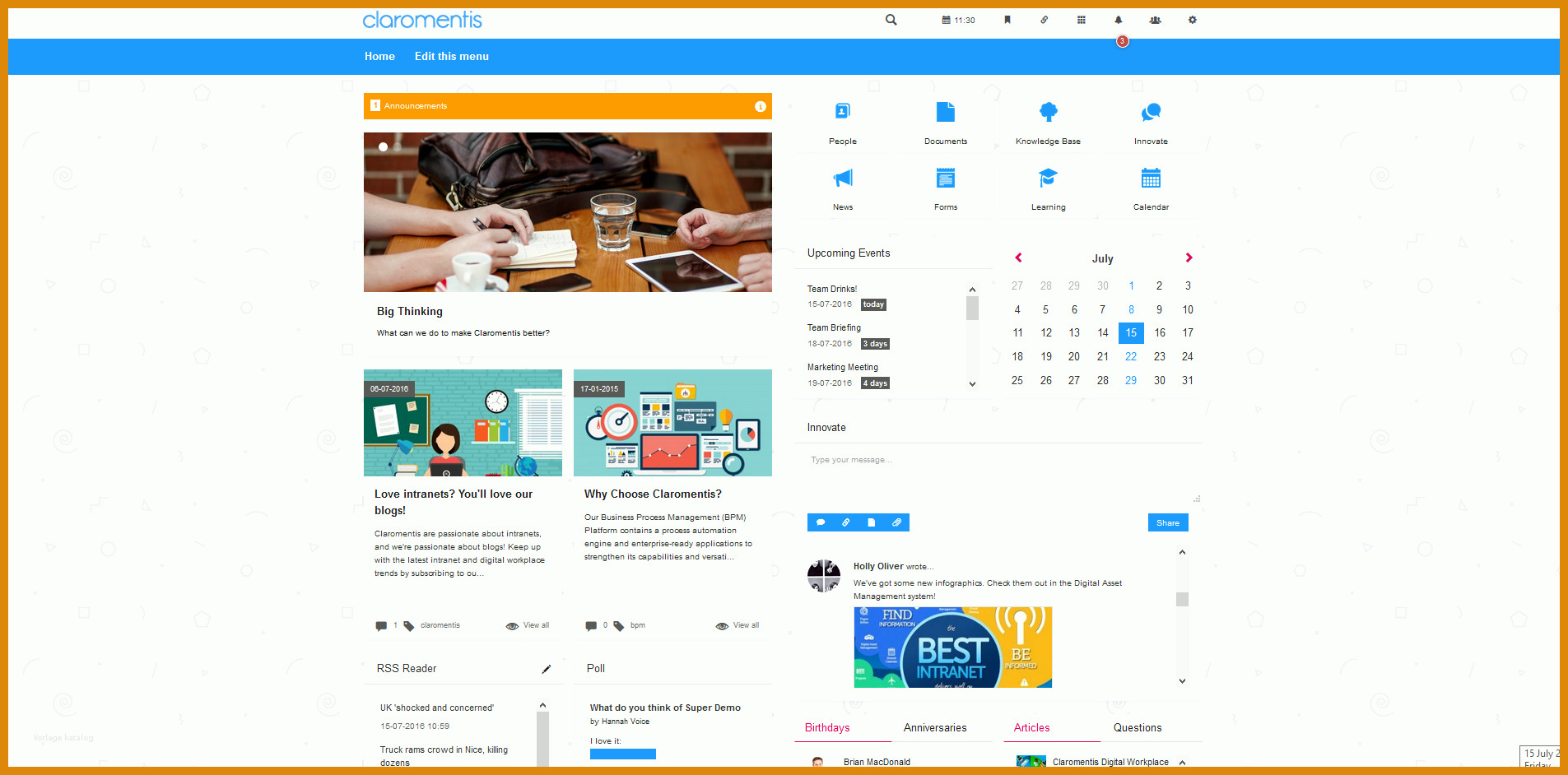Open the Team Drinks! event
The image size is (1568, 775).
pyautogui.click(x=832, y=290)
